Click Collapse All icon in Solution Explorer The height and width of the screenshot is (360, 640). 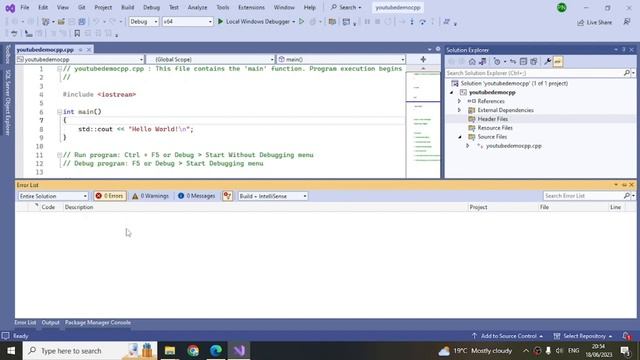(x=523, y=62)
